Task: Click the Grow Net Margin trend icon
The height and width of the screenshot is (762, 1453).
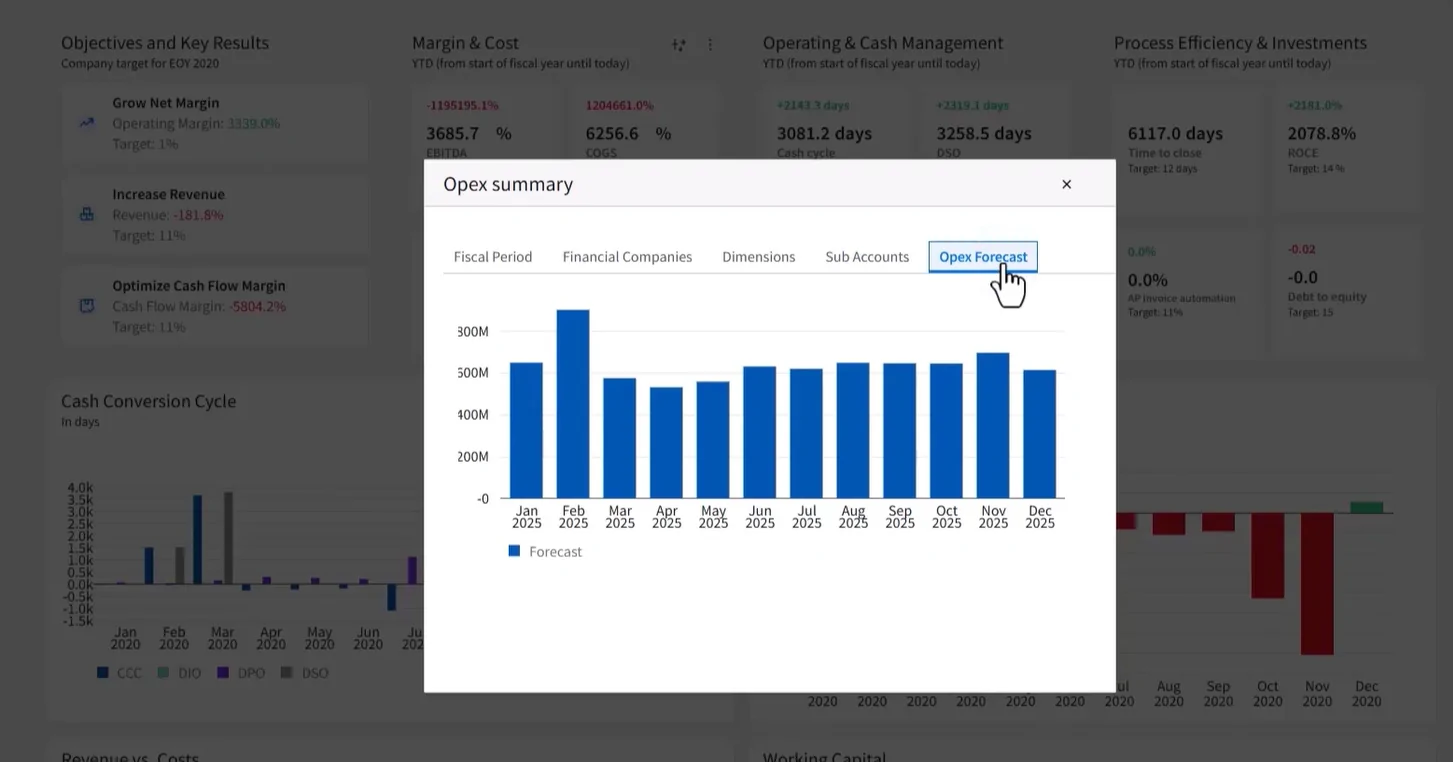Action: click(87, 123)
